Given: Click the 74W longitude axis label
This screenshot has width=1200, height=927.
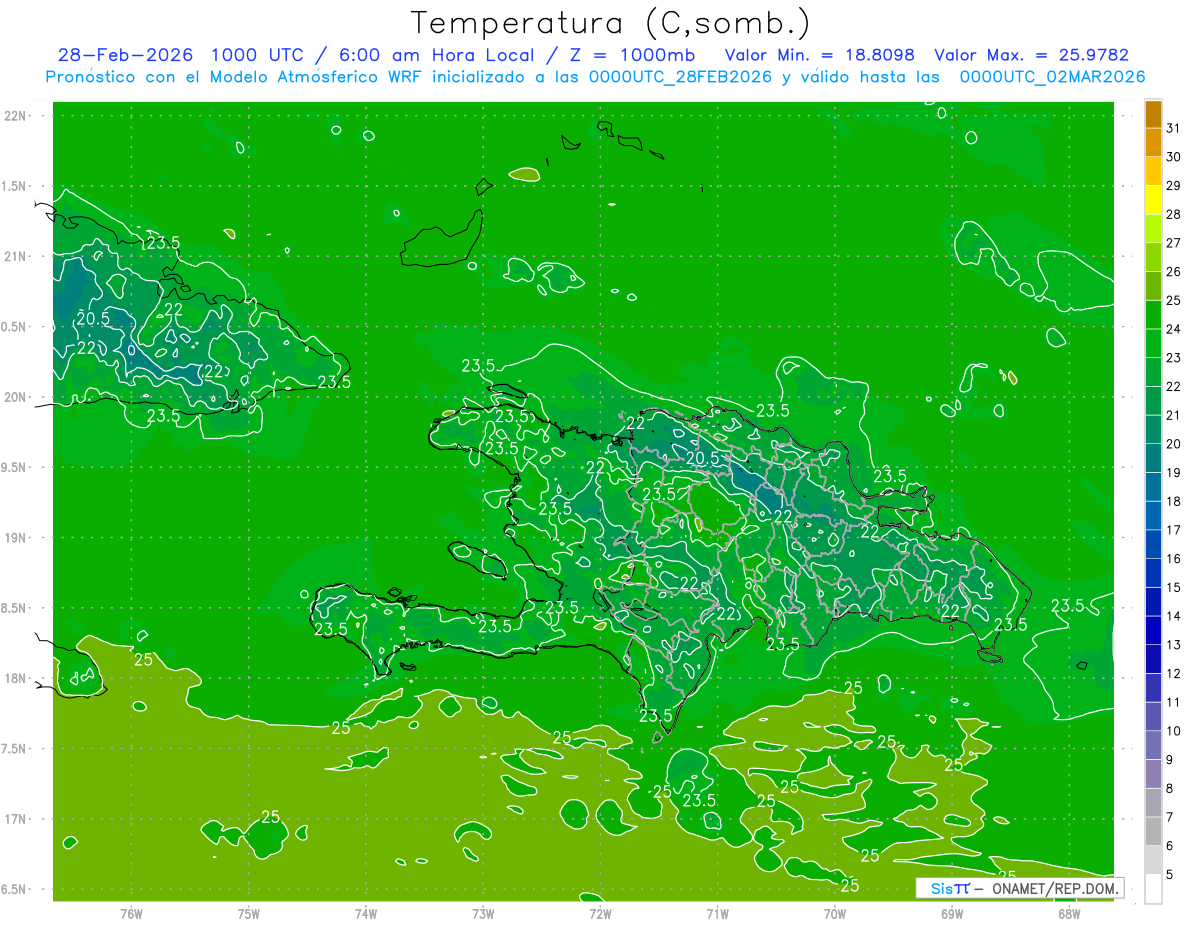Looking at the screenshot, I should (x=365, y=913).
